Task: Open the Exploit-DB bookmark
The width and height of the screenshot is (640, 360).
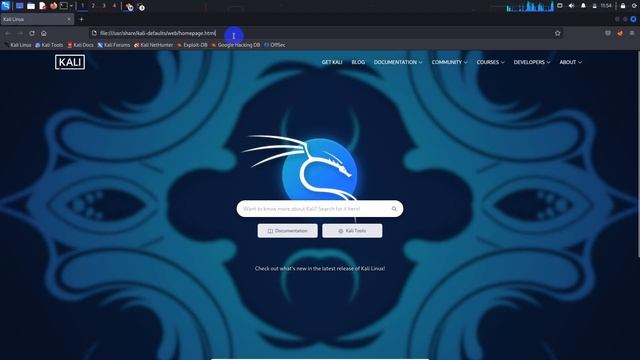Action: click(192, 45)
